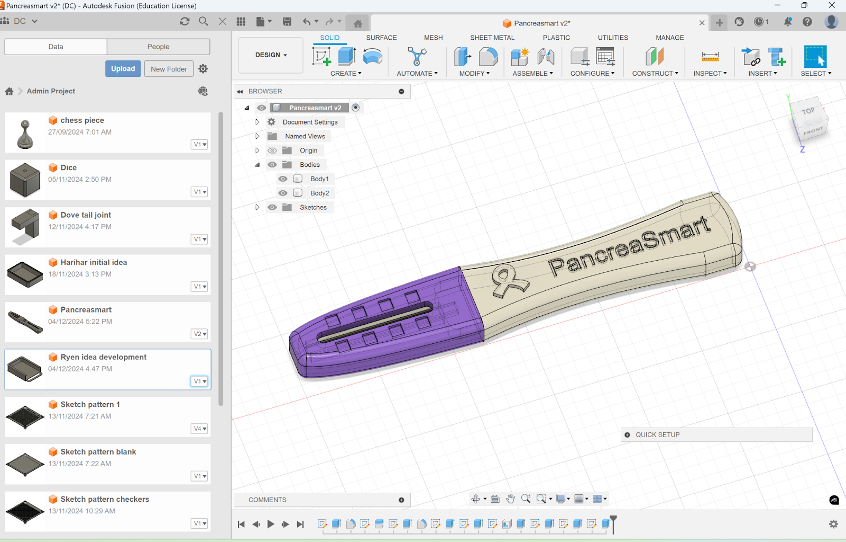Expand the Sketches folder in browser
The width and height of the screenshot is (846, 542).
click(257, 208)
